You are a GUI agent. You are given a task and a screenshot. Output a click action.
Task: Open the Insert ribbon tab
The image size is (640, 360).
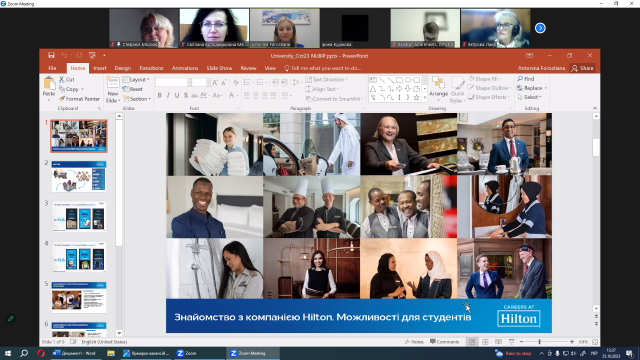pos(100,68)
